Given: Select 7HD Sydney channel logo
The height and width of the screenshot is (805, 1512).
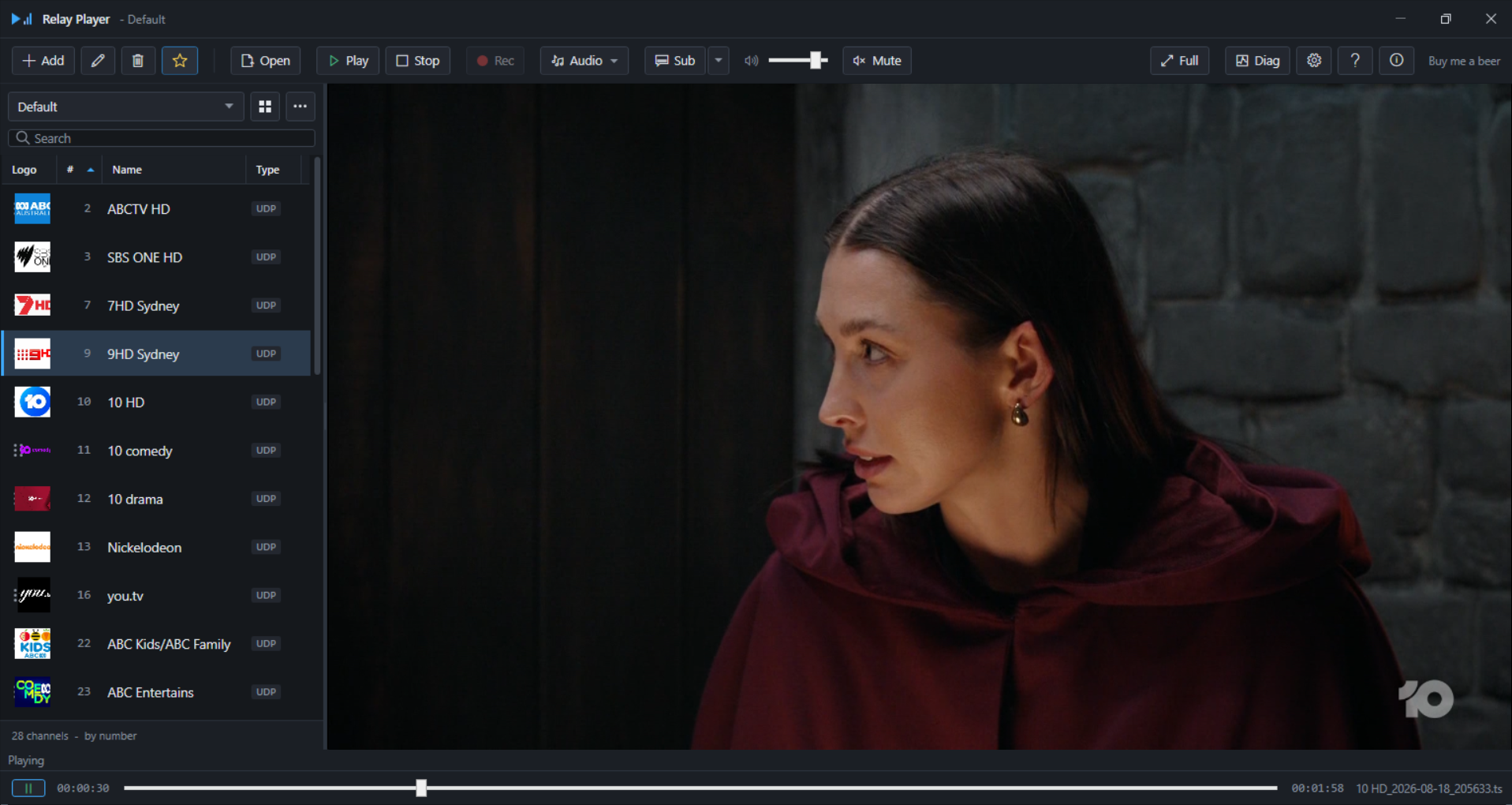Looking at the screenshot, I should click(32, 305).
